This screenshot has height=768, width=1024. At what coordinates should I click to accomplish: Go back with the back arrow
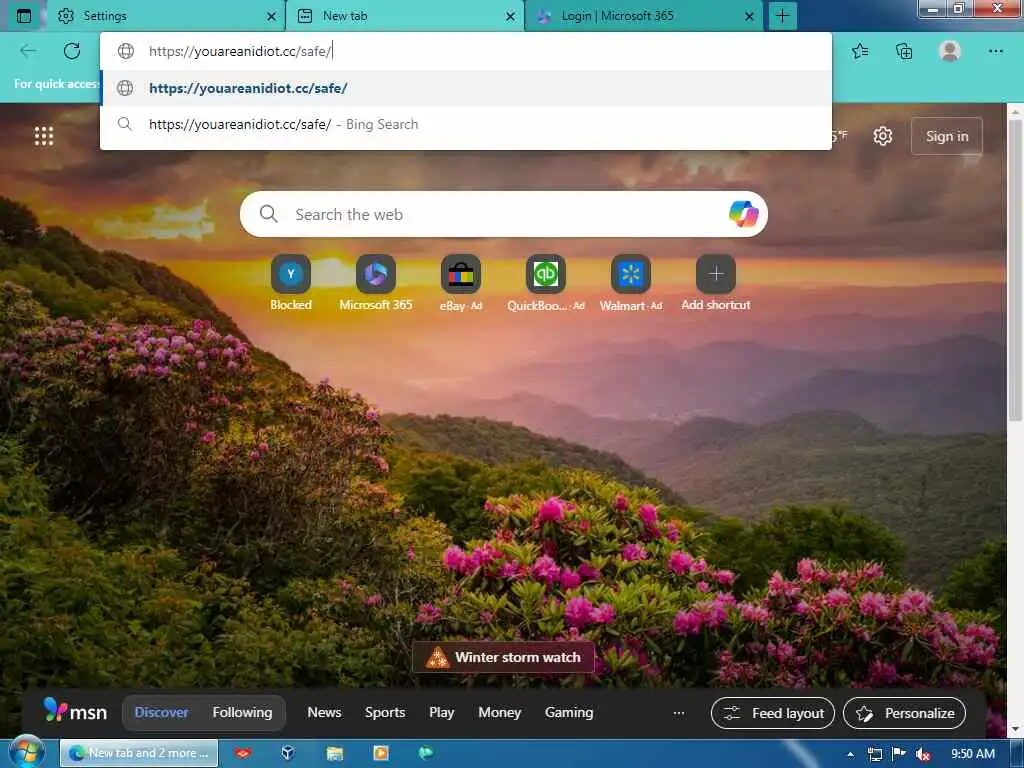click(28, 51)
